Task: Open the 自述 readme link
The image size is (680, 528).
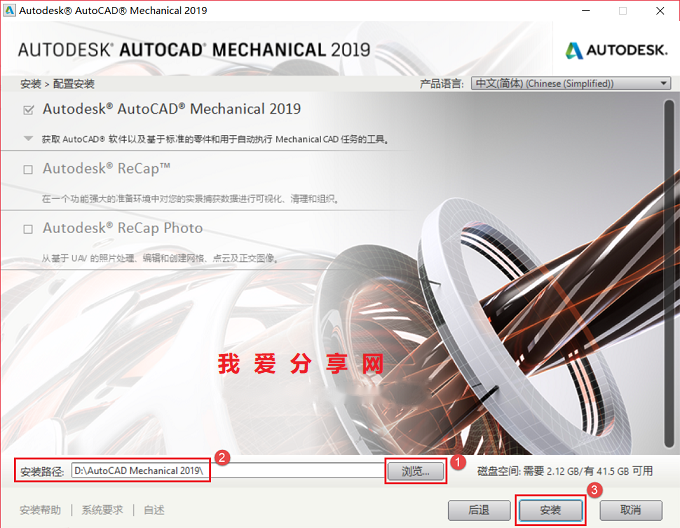Action: pos(154,510)
